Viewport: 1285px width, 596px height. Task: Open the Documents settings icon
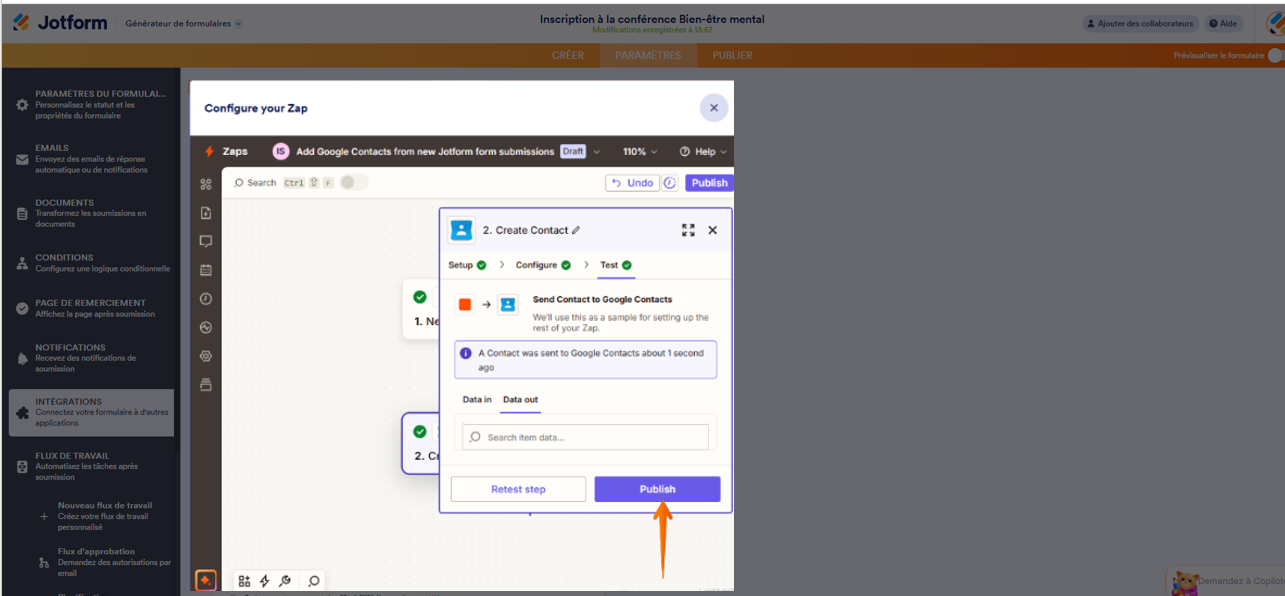click(22, 213)
